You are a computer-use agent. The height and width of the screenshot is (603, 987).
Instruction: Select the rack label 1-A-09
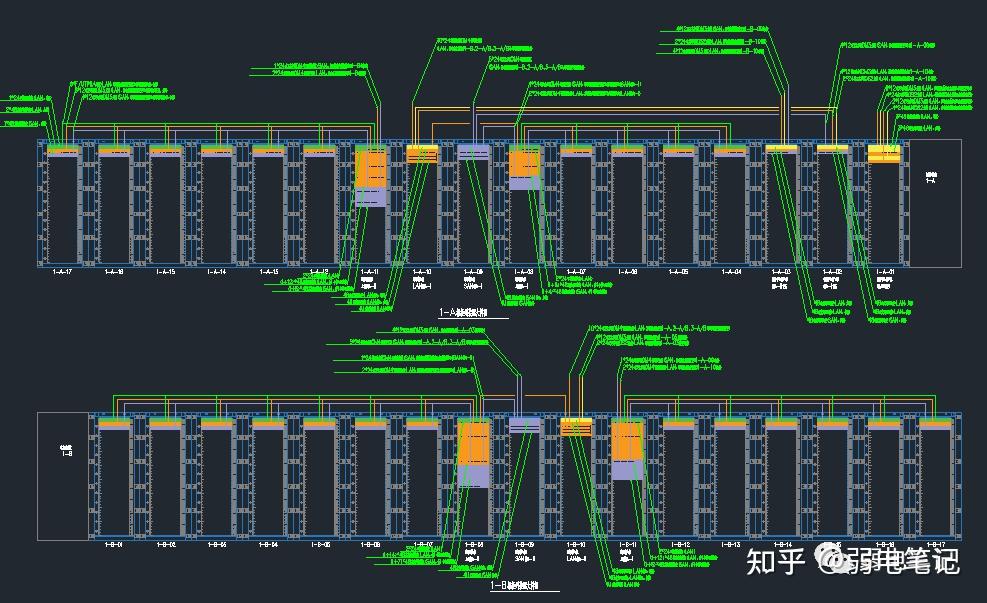[473, 272]
